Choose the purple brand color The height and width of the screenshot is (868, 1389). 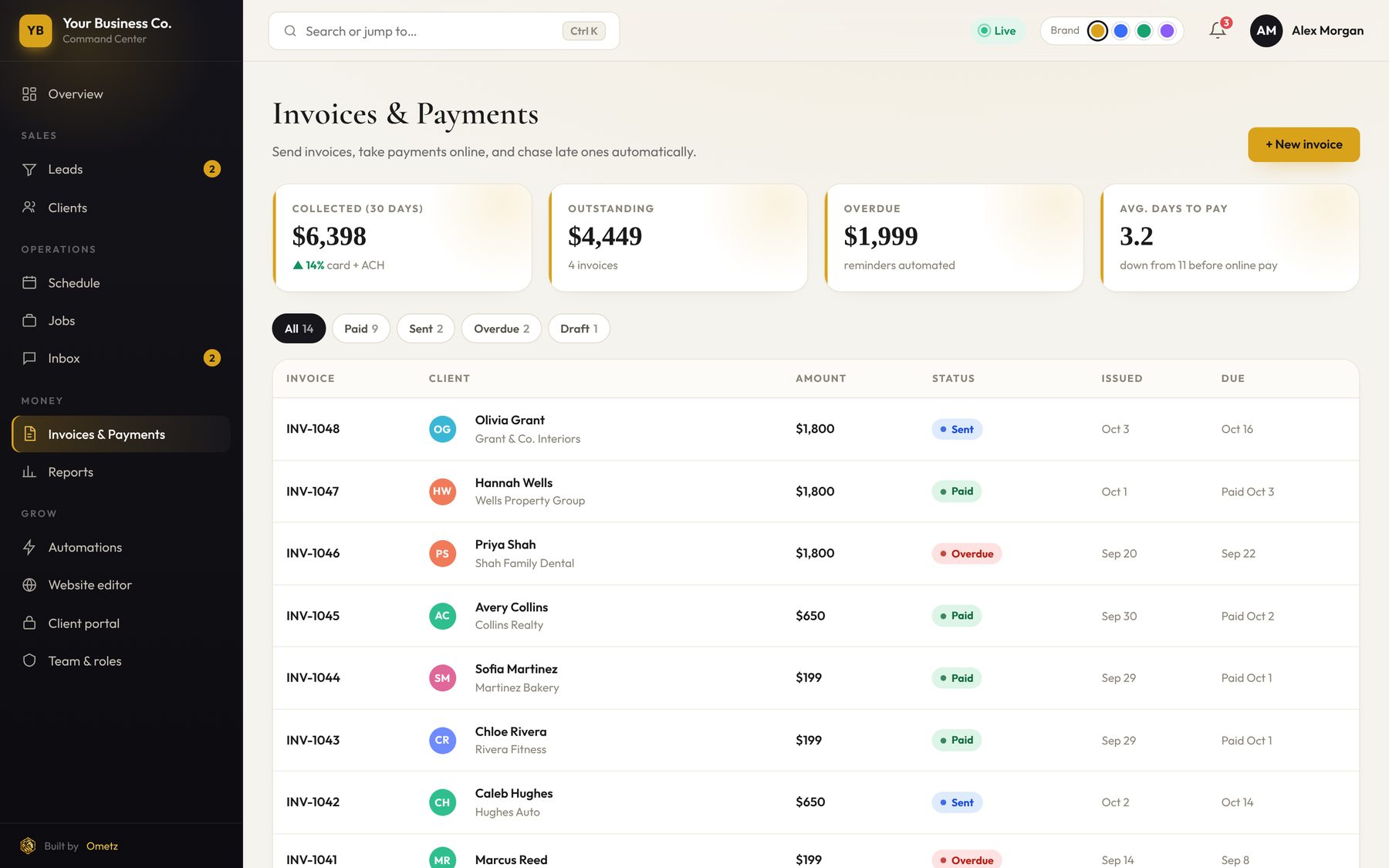(1168, 31)
